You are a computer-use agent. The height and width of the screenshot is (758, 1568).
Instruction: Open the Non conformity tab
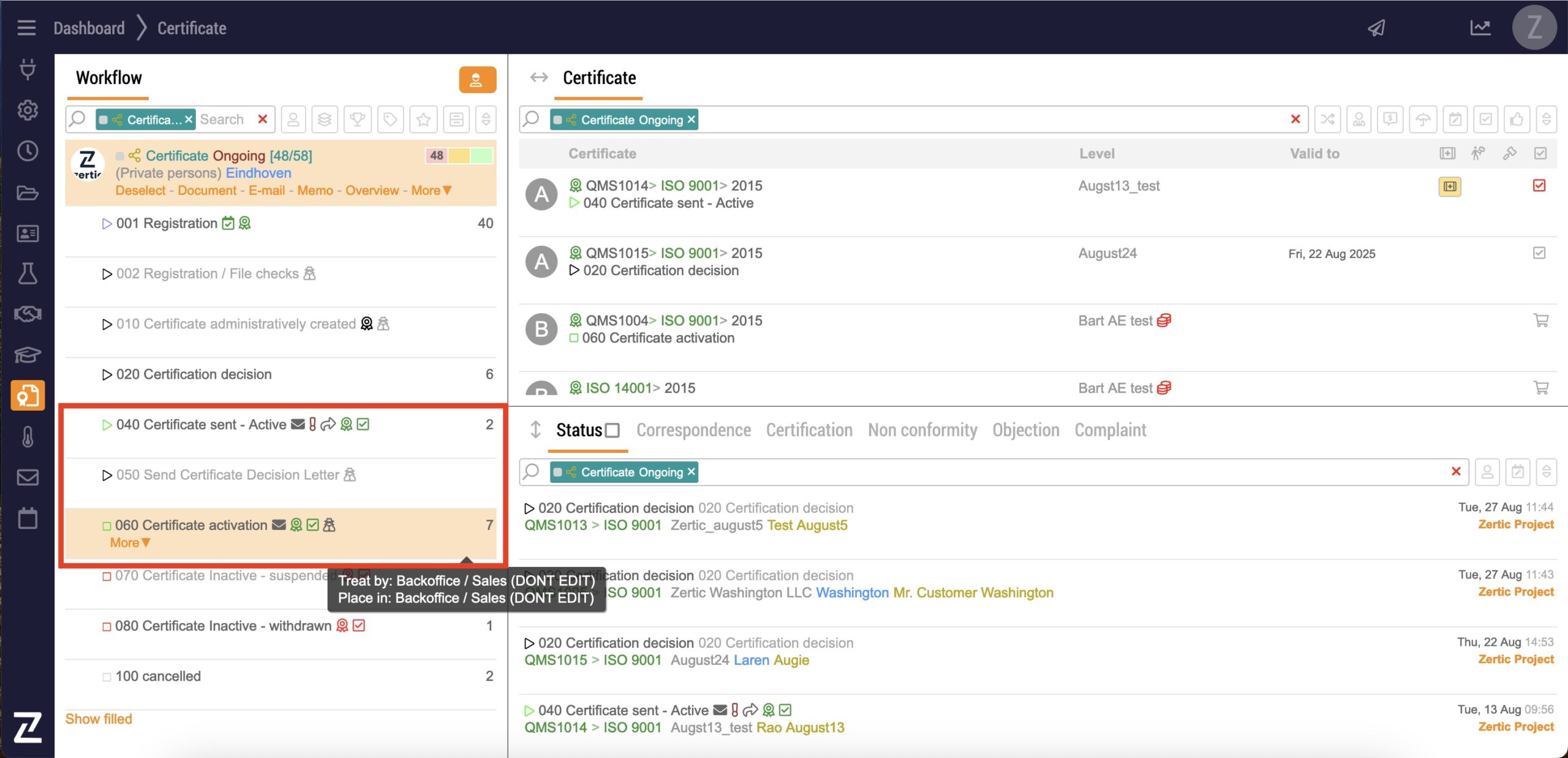click(922, 430)
